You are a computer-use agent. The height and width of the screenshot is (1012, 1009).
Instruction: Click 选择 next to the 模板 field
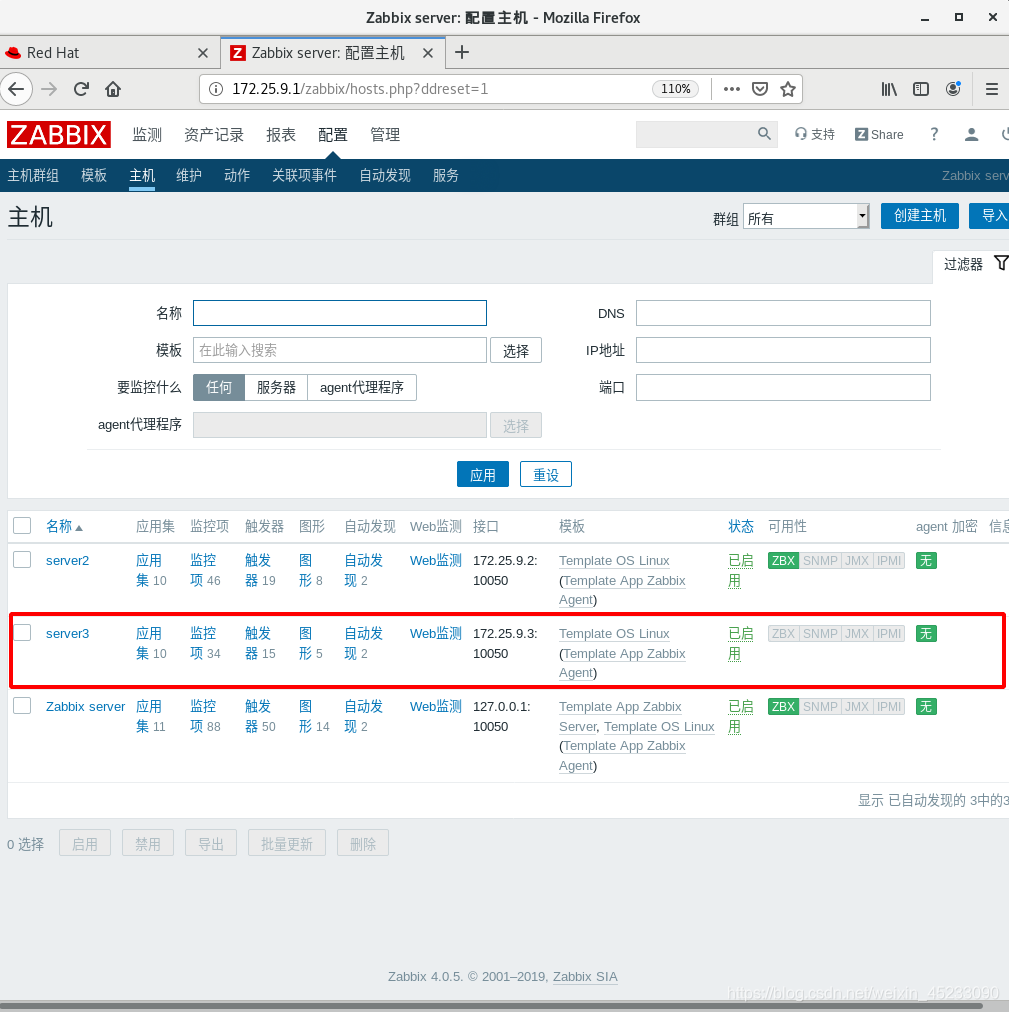click(x=515, y=350)
